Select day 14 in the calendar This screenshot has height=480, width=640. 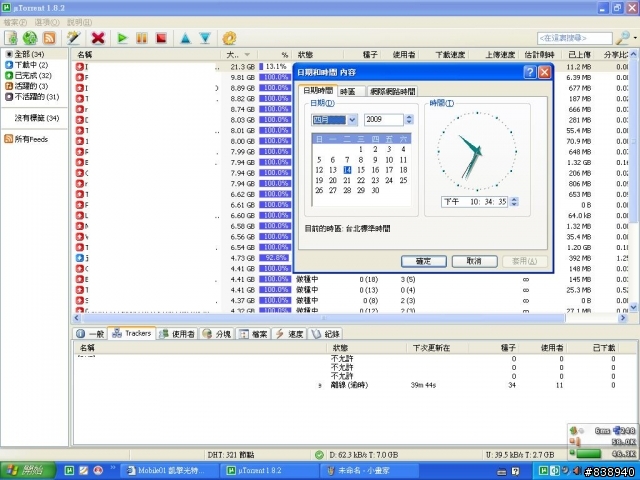347,170
